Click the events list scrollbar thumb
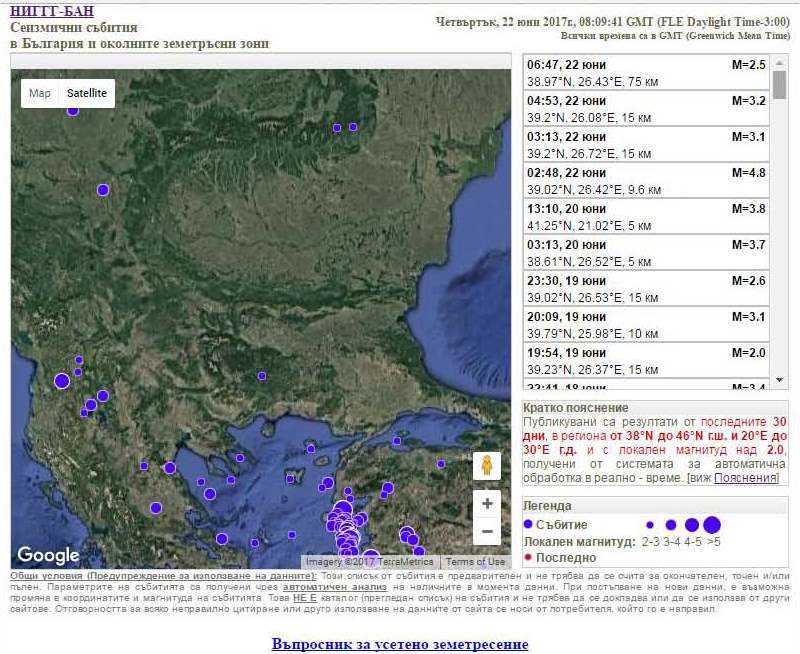Screen dimensions: 800x654 [779, 85]
